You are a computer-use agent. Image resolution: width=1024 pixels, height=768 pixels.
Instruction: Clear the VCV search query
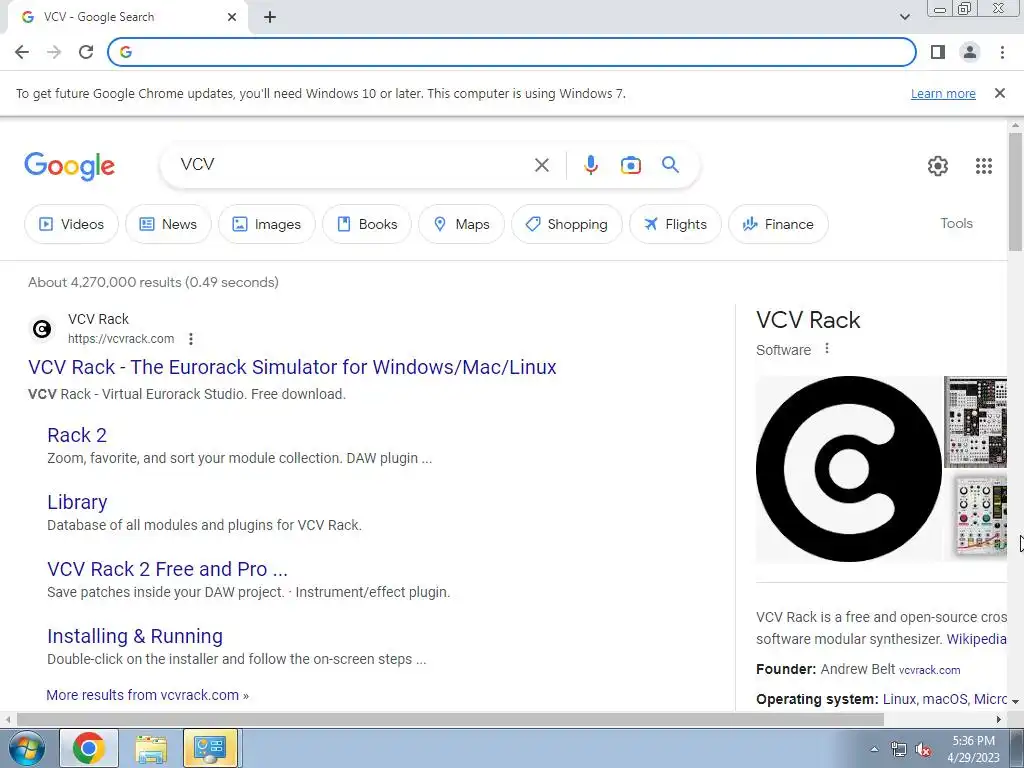click(x=541, y=165)
